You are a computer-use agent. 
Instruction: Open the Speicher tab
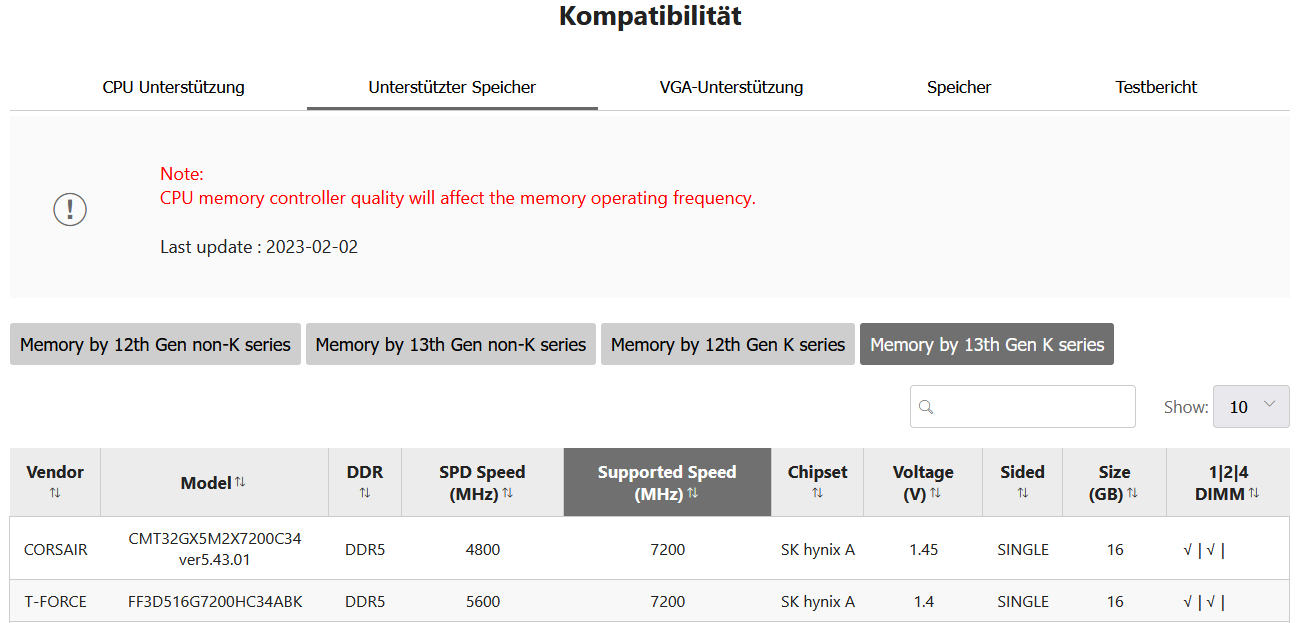(959, 87)
